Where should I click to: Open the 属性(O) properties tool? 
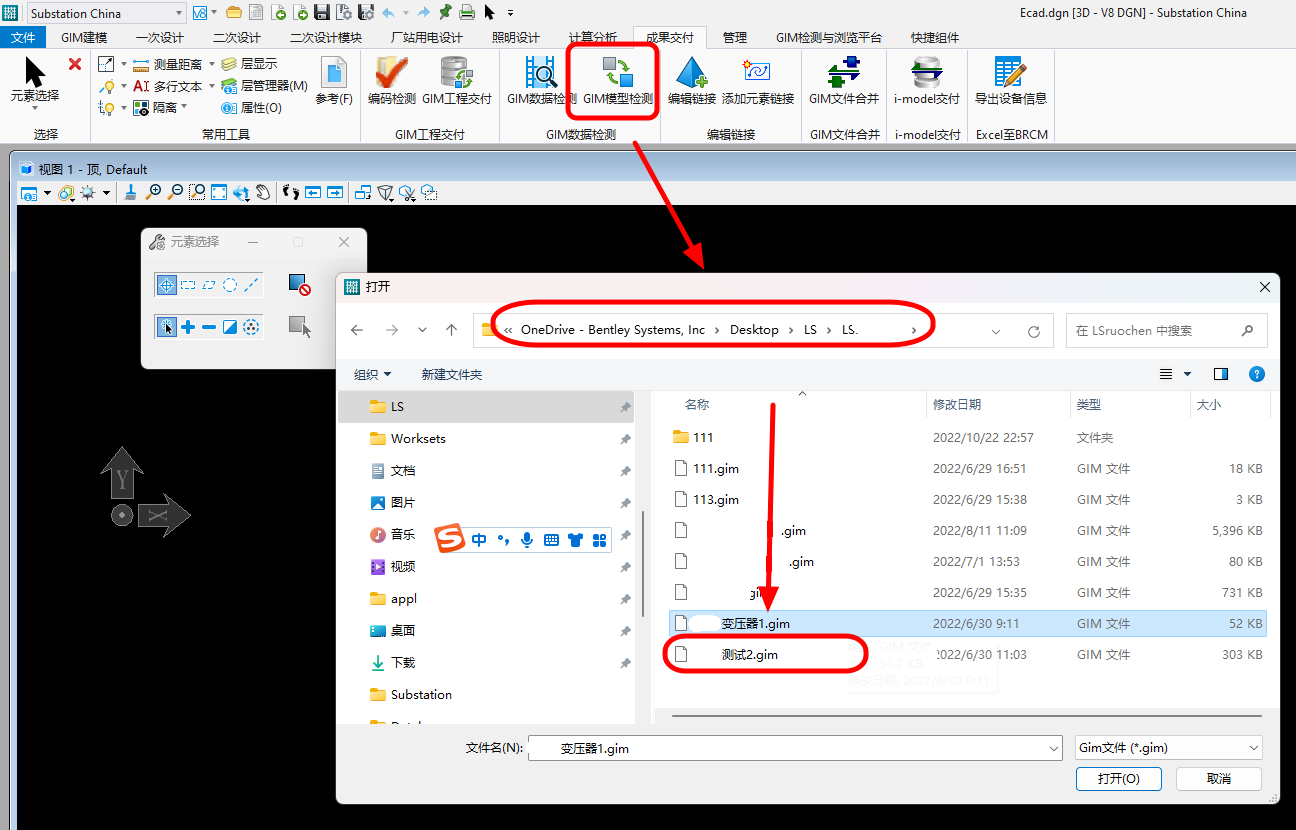(x=251, y=108)
